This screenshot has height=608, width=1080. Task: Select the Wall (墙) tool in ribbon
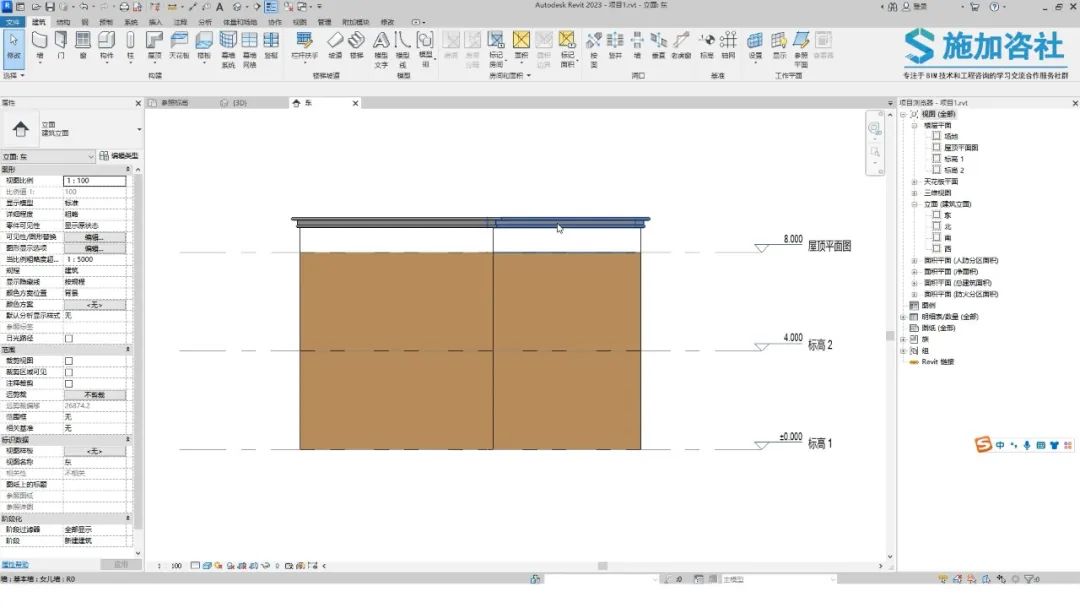pyautogui.click(x=40, y=45)
